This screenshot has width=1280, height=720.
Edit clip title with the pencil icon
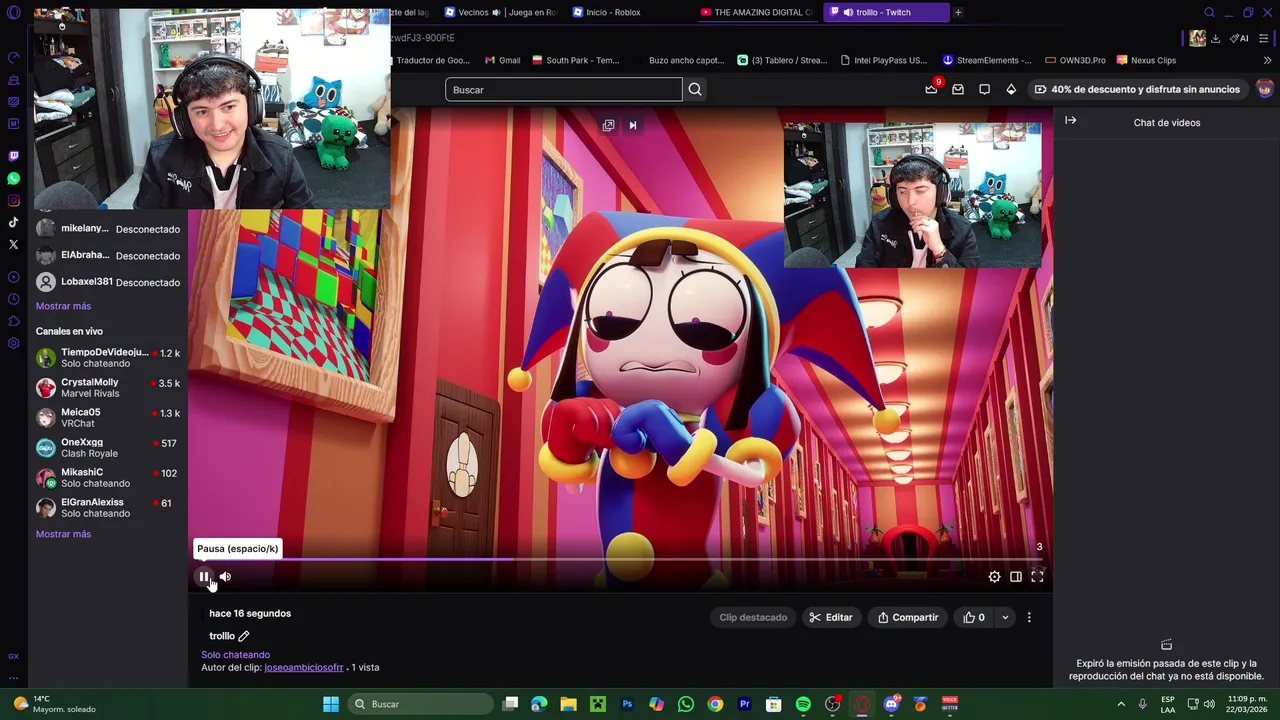pyautogui.click(x=243, y=636)
